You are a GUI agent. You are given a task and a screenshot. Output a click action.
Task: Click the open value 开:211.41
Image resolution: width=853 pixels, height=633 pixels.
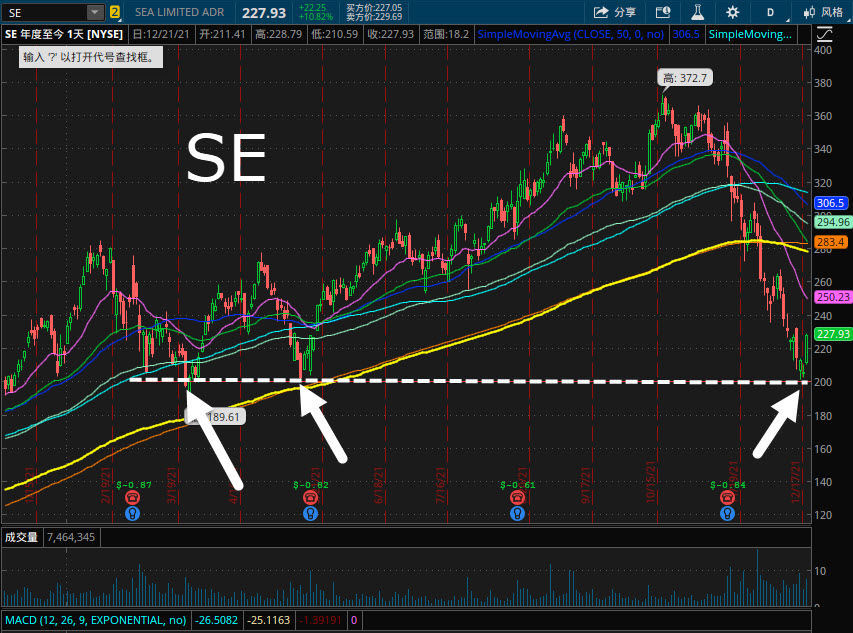tap(222, 34)
